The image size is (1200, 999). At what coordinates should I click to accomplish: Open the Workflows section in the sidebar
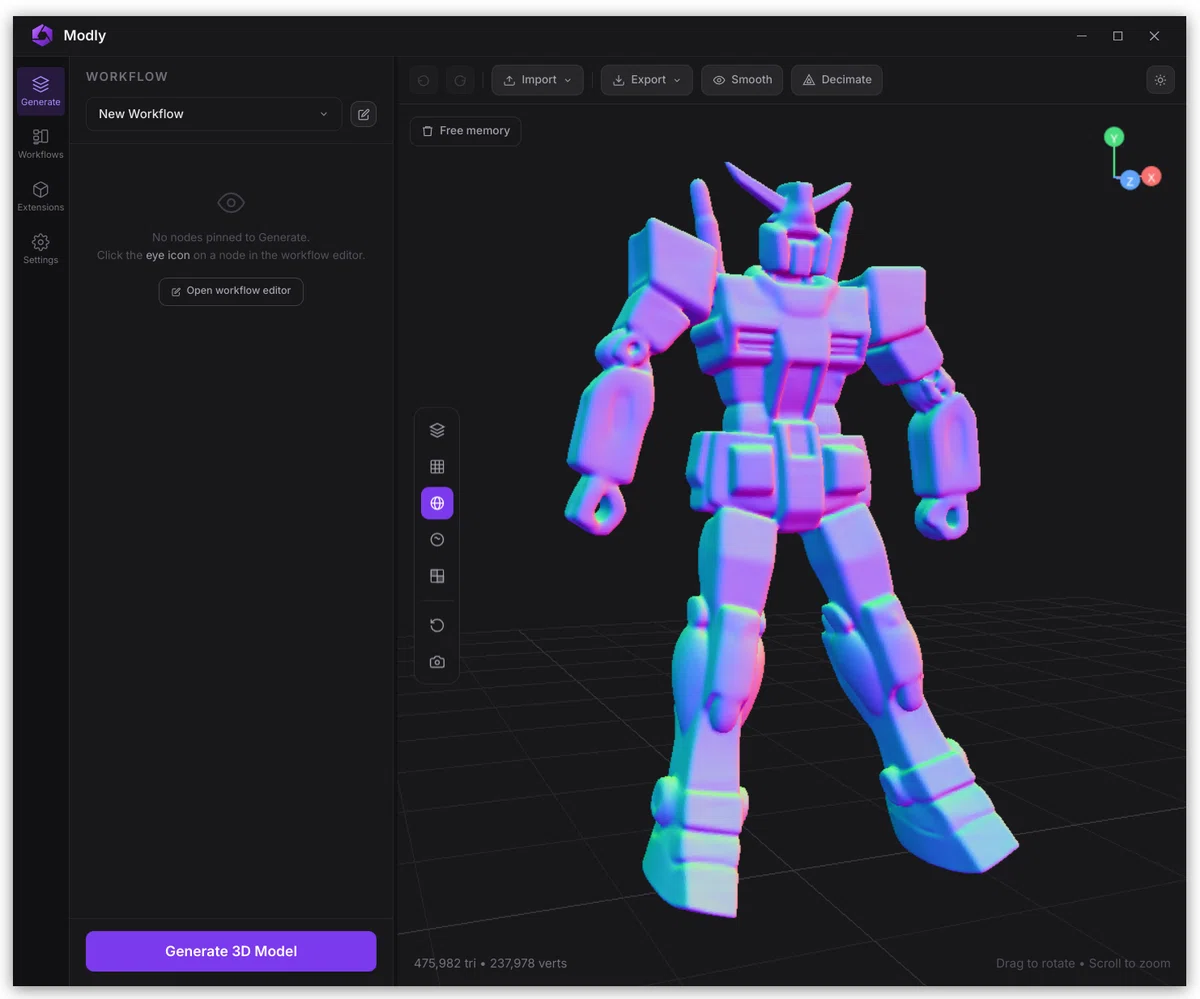point(41,144)
